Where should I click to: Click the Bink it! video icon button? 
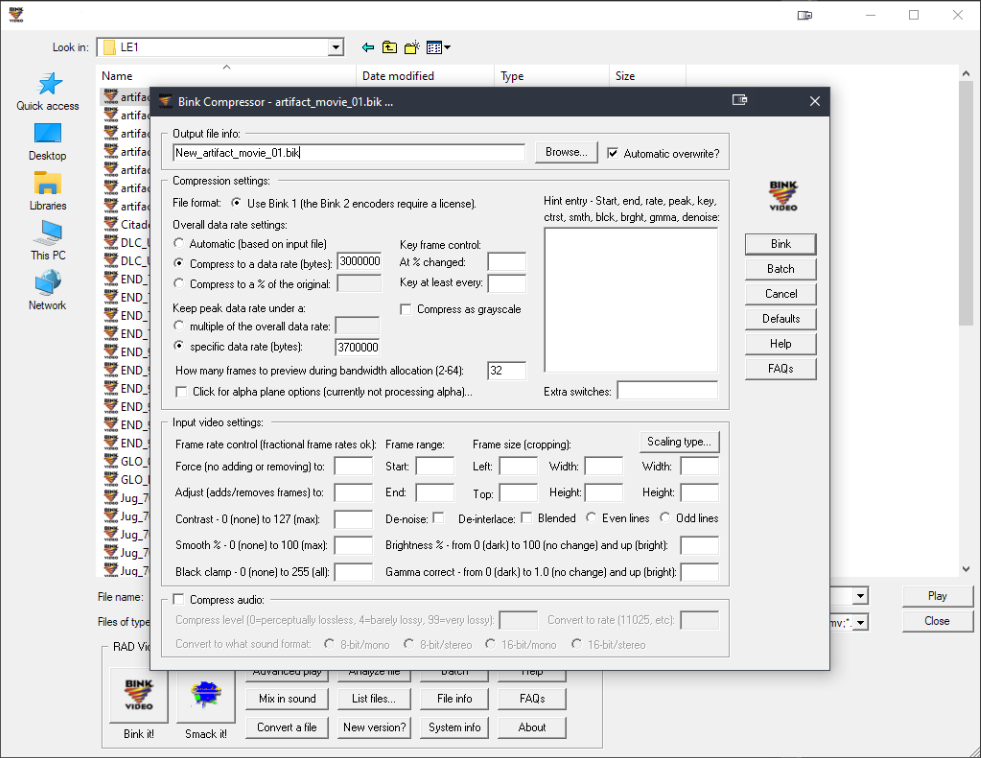point(138,695)
